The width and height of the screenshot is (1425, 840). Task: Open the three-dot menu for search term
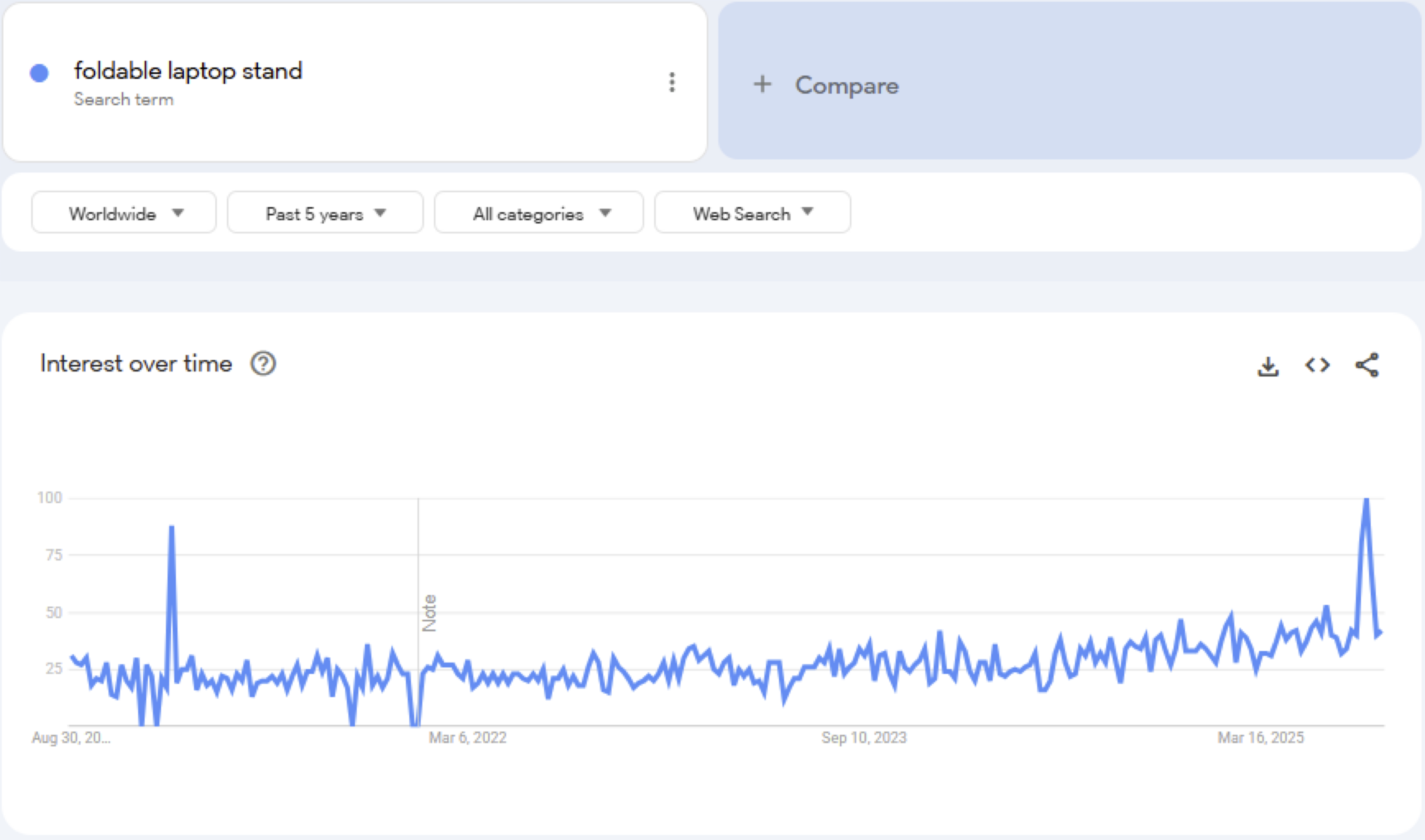pos(672,82)
